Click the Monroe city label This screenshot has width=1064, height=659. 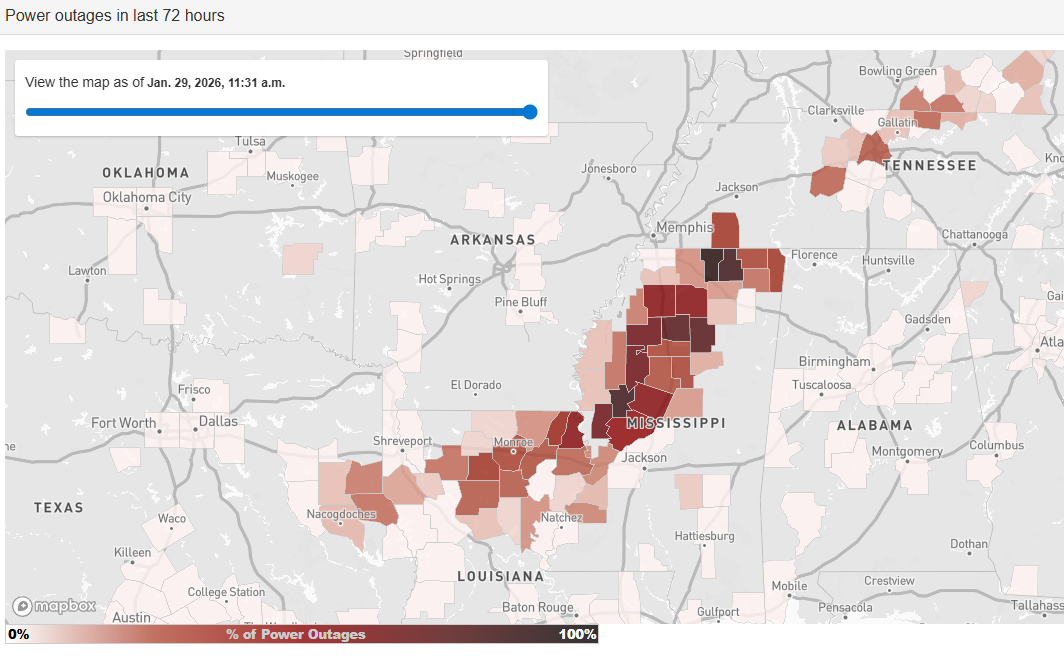(514, 442)
